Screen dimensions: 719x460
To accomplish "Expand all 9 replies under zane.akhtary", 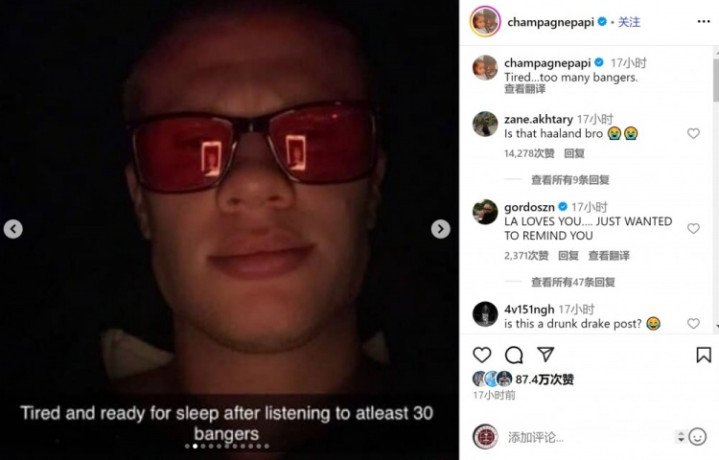I will 570,180.
